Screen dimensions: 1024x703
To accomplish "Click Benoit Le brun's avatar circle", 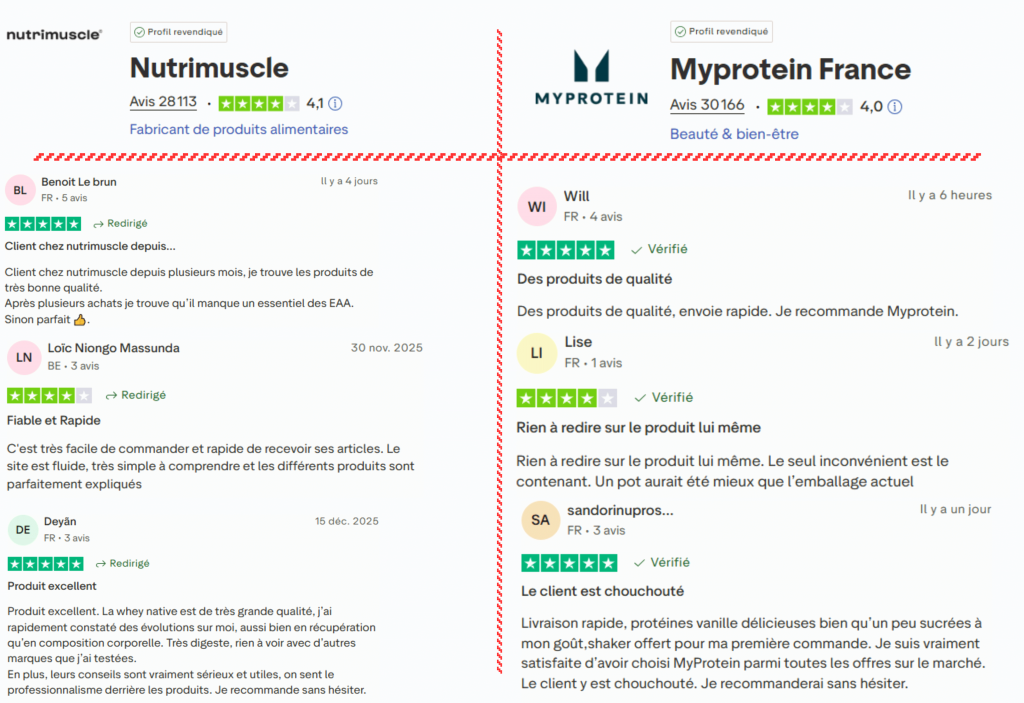I will pos(21,189).
